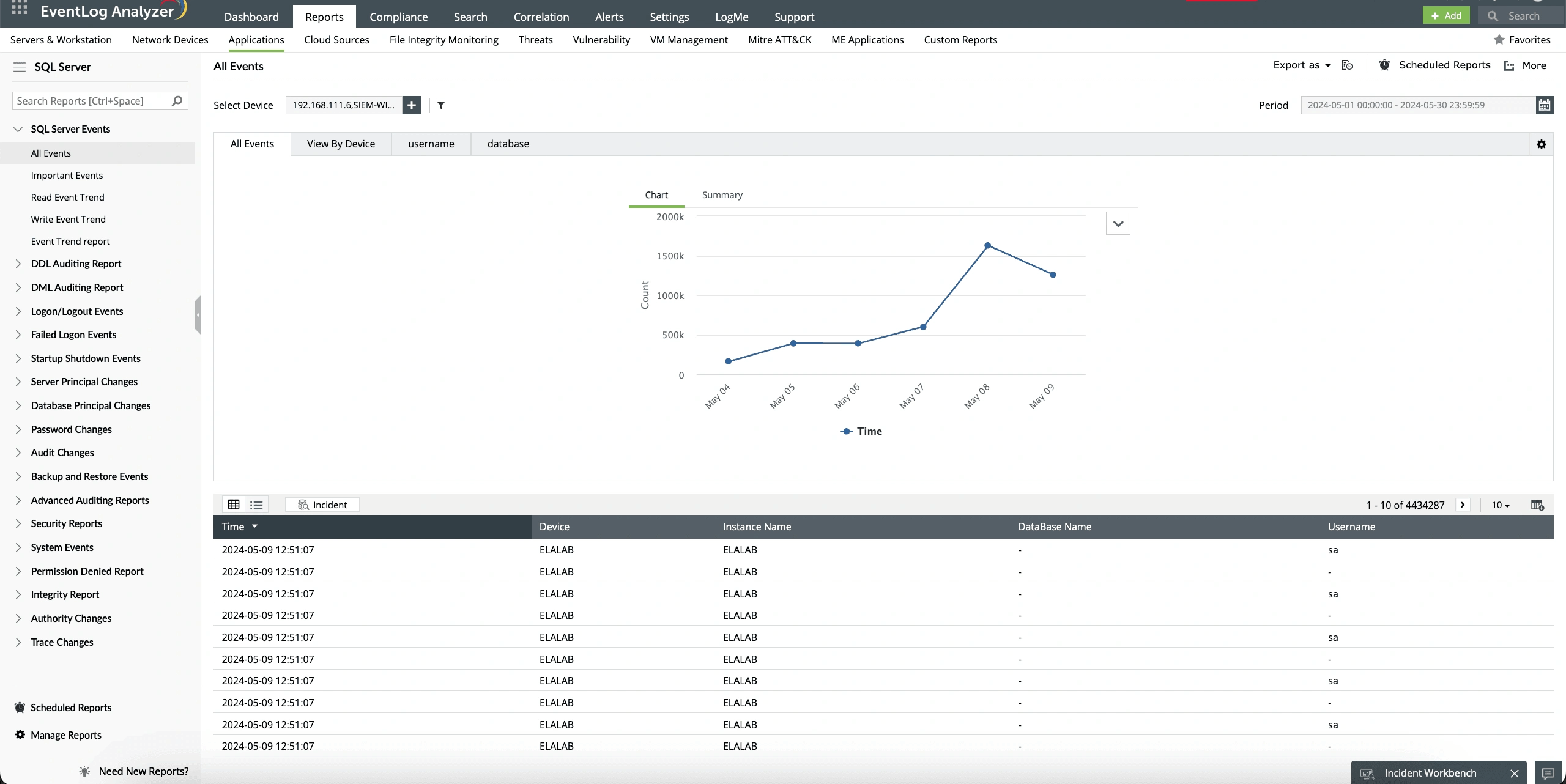Expand the DDL Auditing Report group

[18, 264]
